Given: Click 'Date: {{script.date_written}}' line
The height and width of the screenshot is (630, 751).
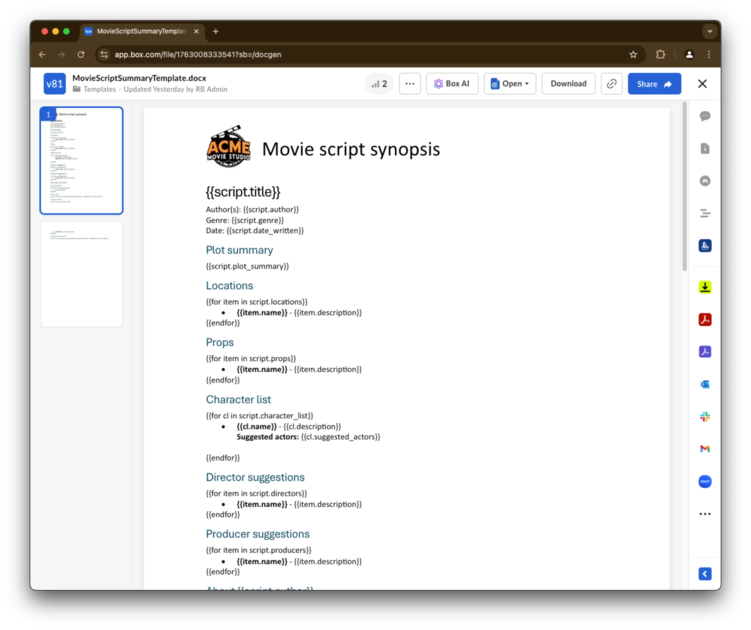Looking at the screenshot, I should pos(255,230).
